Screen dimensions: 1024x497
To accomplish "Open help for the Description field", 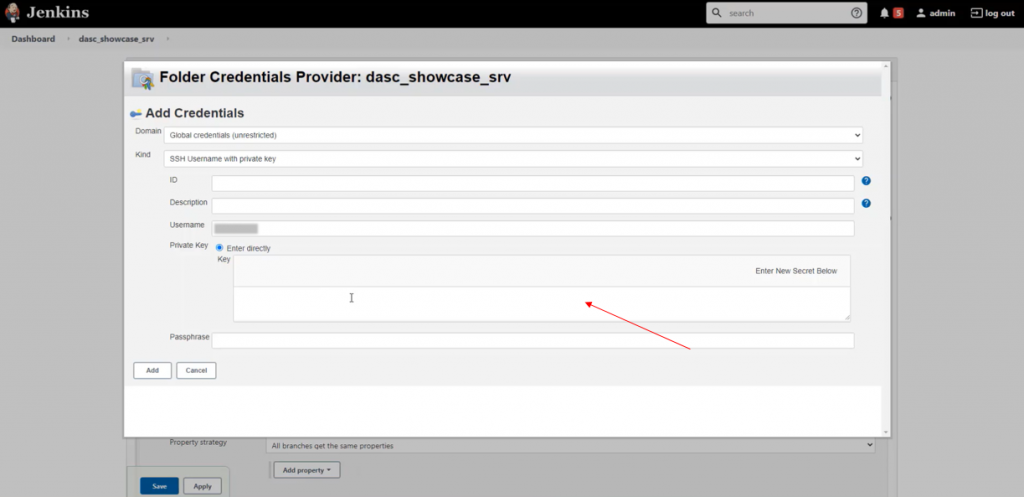I will pos(866,203).
